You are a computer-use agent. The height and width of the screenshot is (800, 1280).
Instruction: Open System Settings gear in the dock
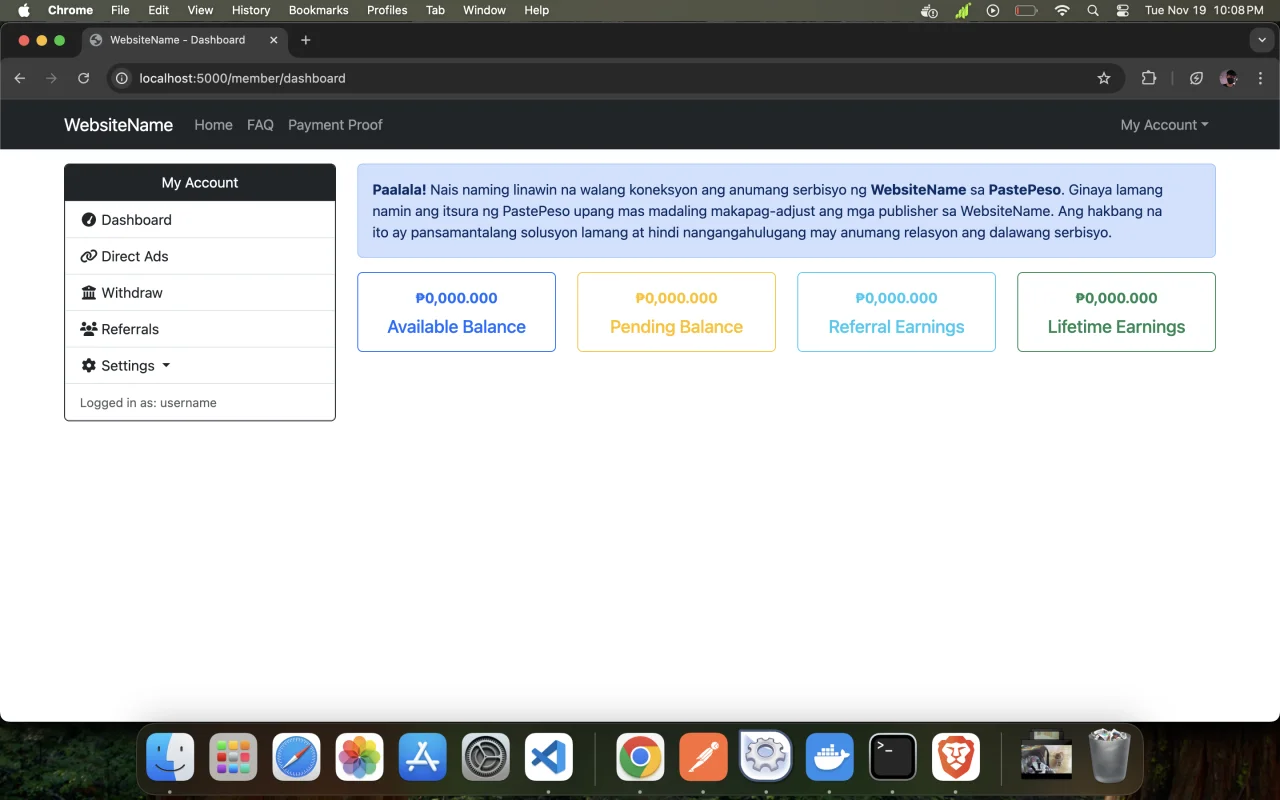pos(486,757)
